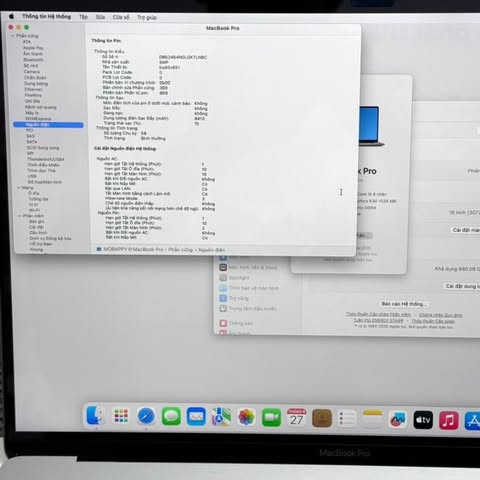Select Máy in in hardware list
The image size is (480, 480).
tap(32, 113)
